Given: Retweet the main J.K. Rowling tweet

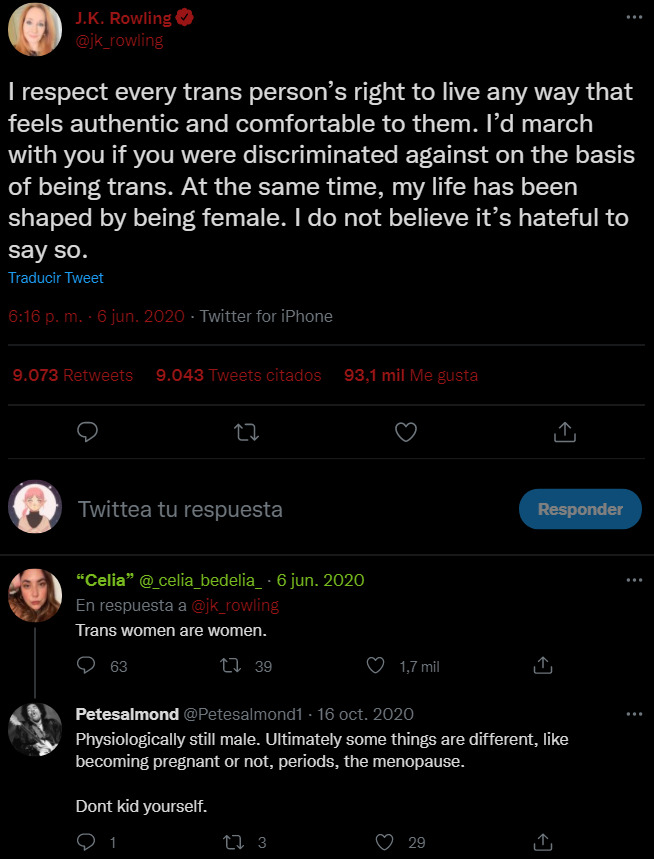Looking at the screenshot, I should coord(246,432).
